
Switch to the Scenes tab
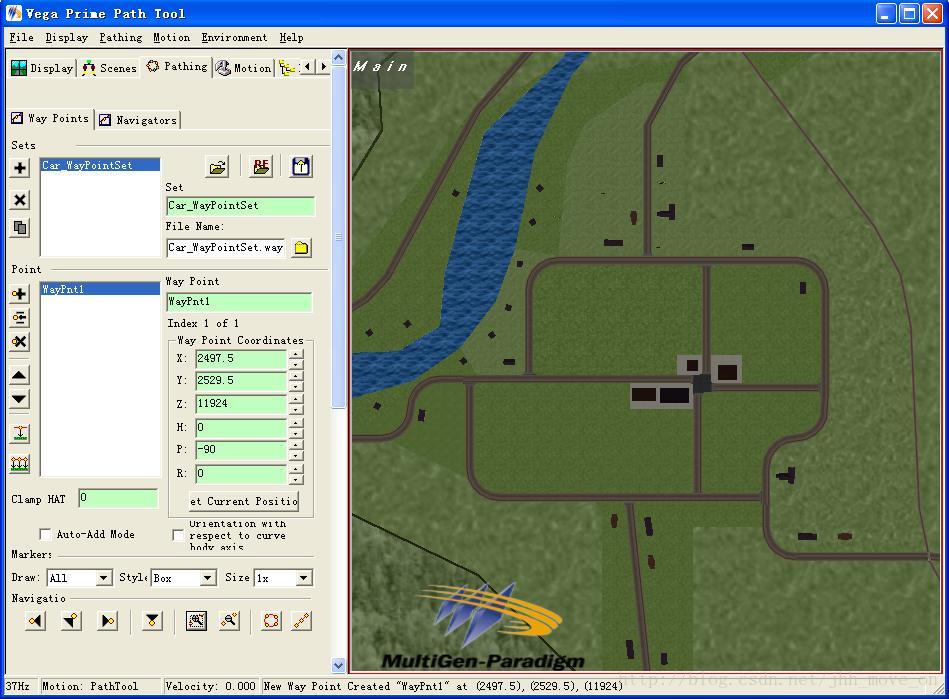point(109,68)
